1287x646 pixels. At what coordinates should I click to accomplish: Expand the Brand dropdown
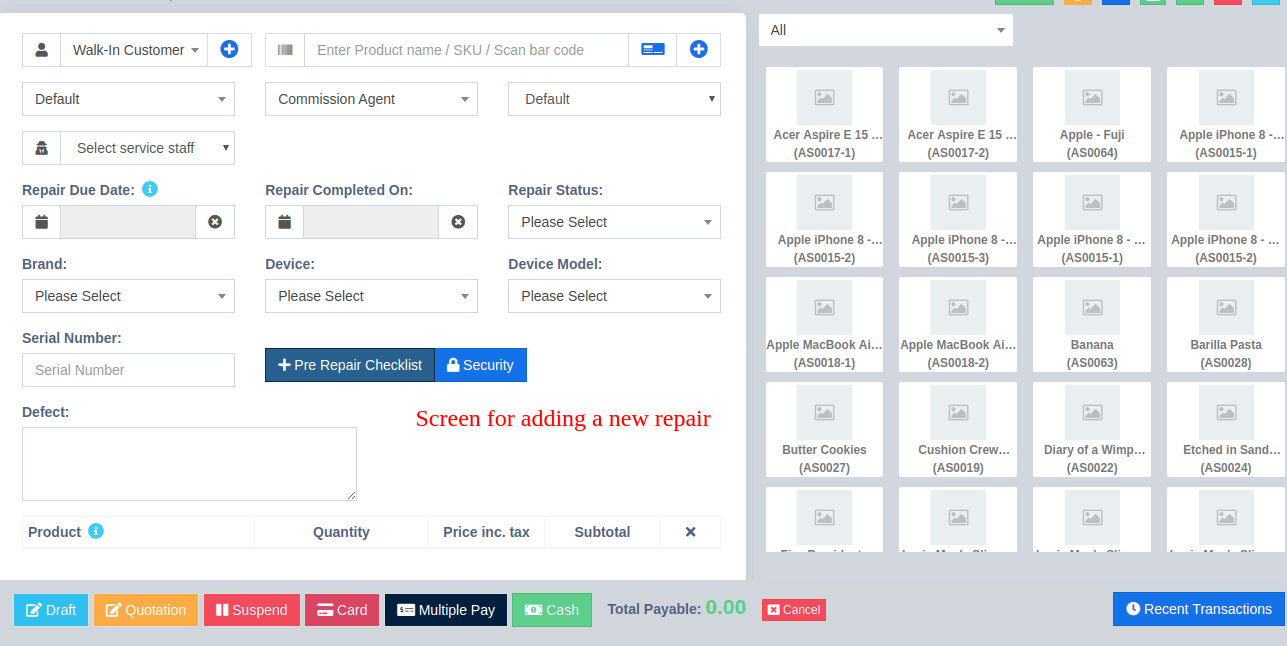pos(128,296)
